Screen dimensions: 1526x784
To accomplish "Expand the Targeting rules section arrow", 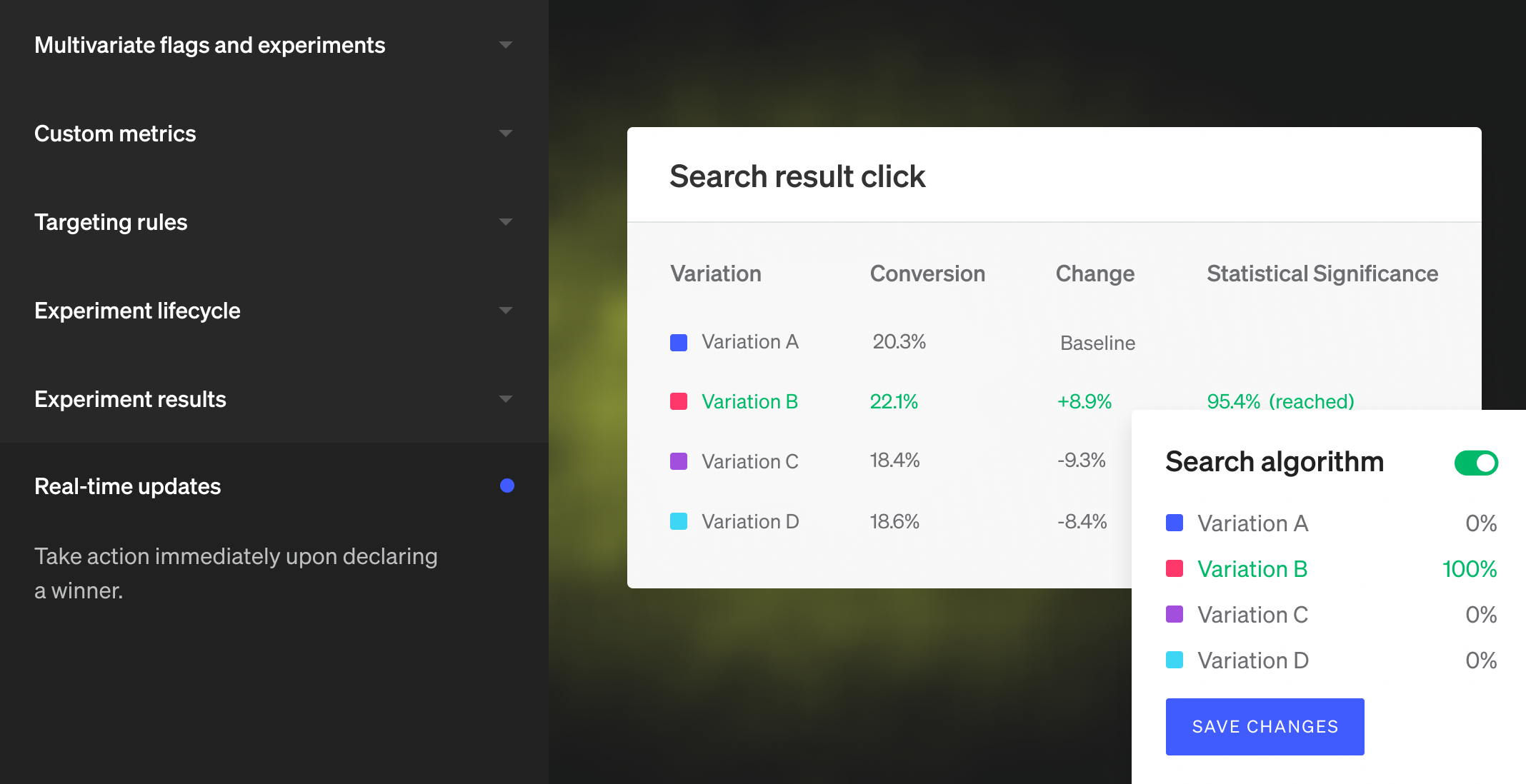I will [x=506, y=222].
